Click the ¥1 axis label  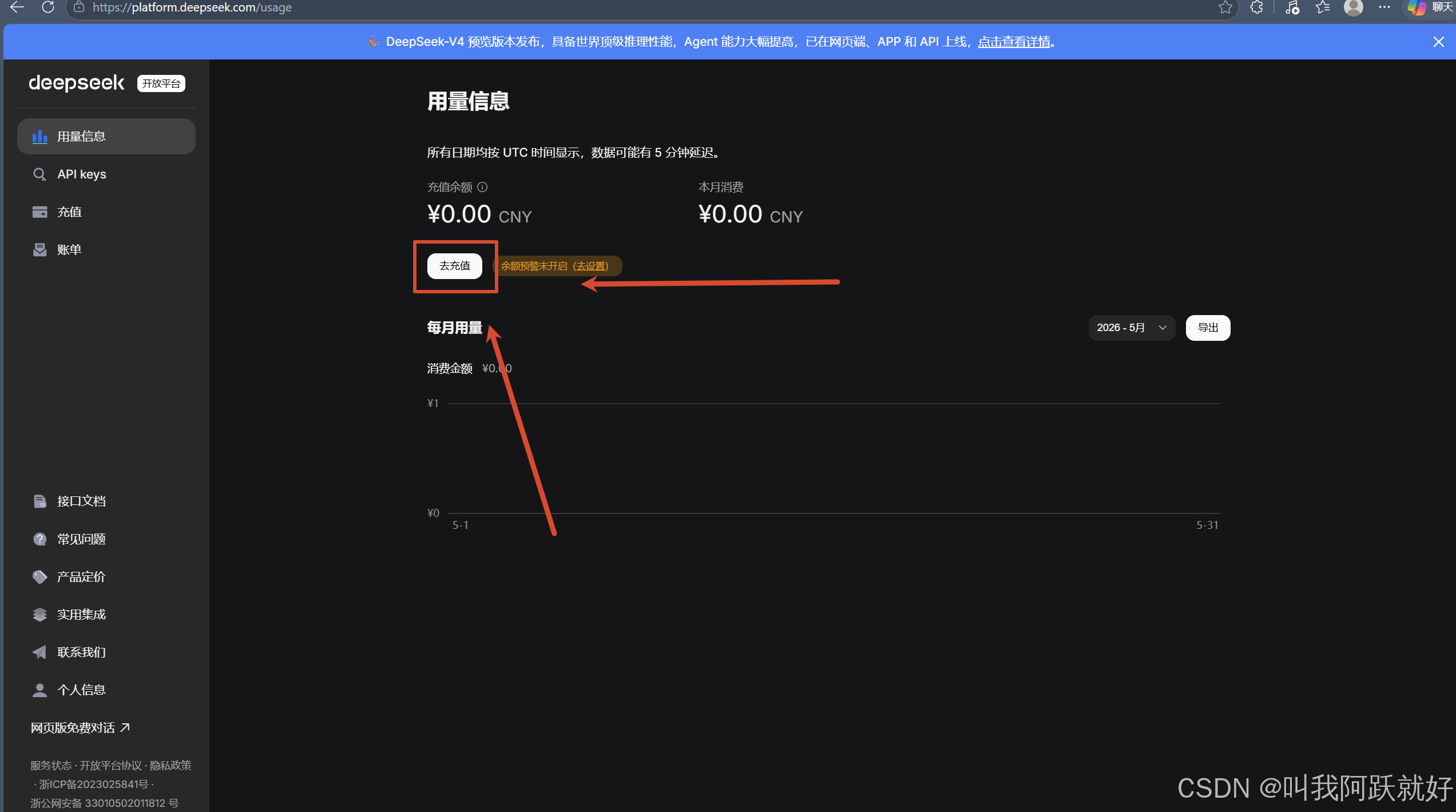(x=433, y=403)
